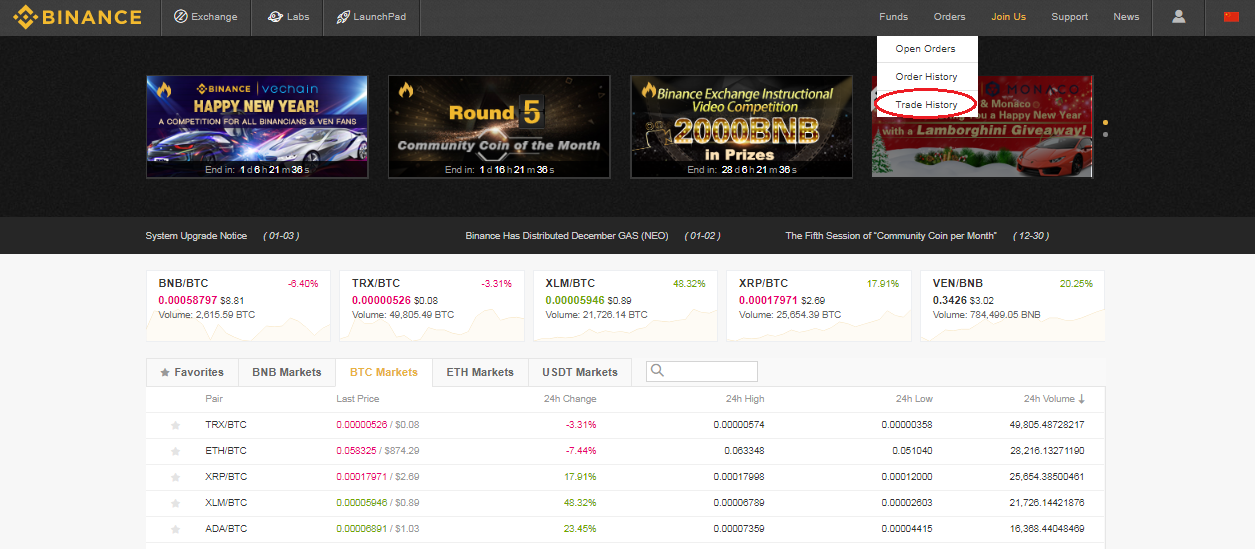This screenshot has width=1255, height=549.
Task: Switch to the Favorites tab
Action: pos(192,372)
